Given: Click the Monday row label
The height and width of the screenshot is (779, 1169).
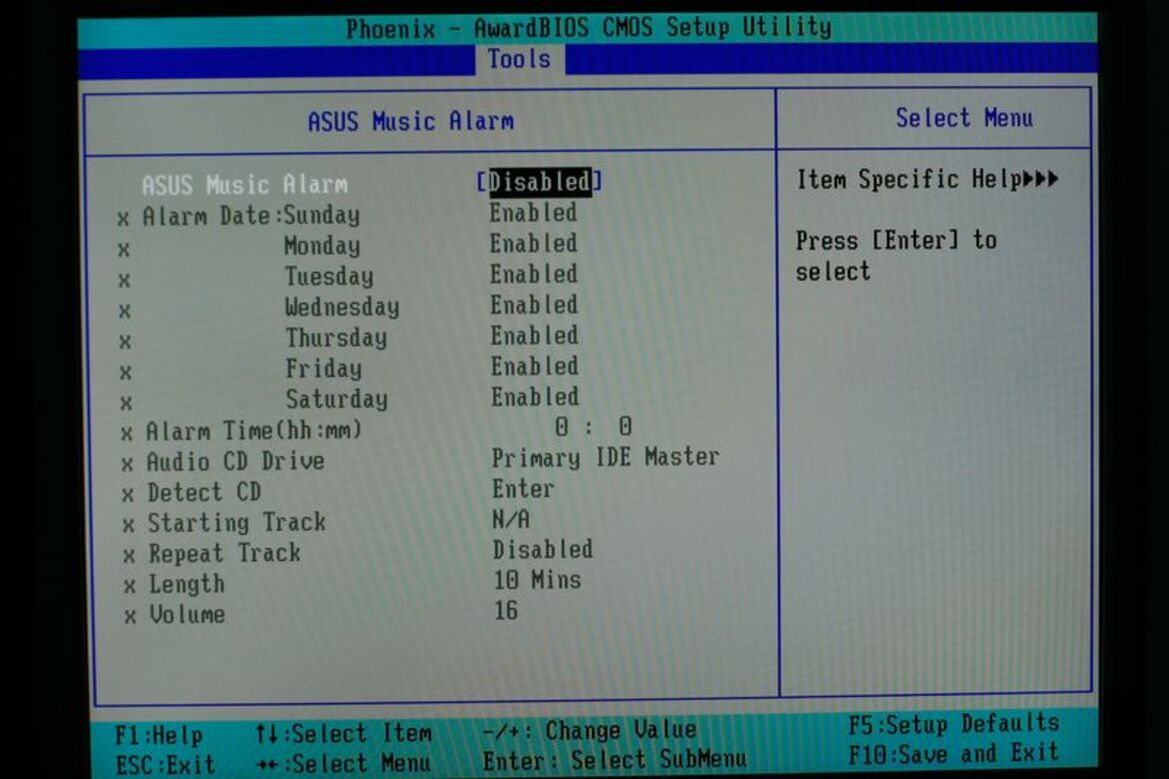Looking at the screenshot, I should [x=322, y=246].
